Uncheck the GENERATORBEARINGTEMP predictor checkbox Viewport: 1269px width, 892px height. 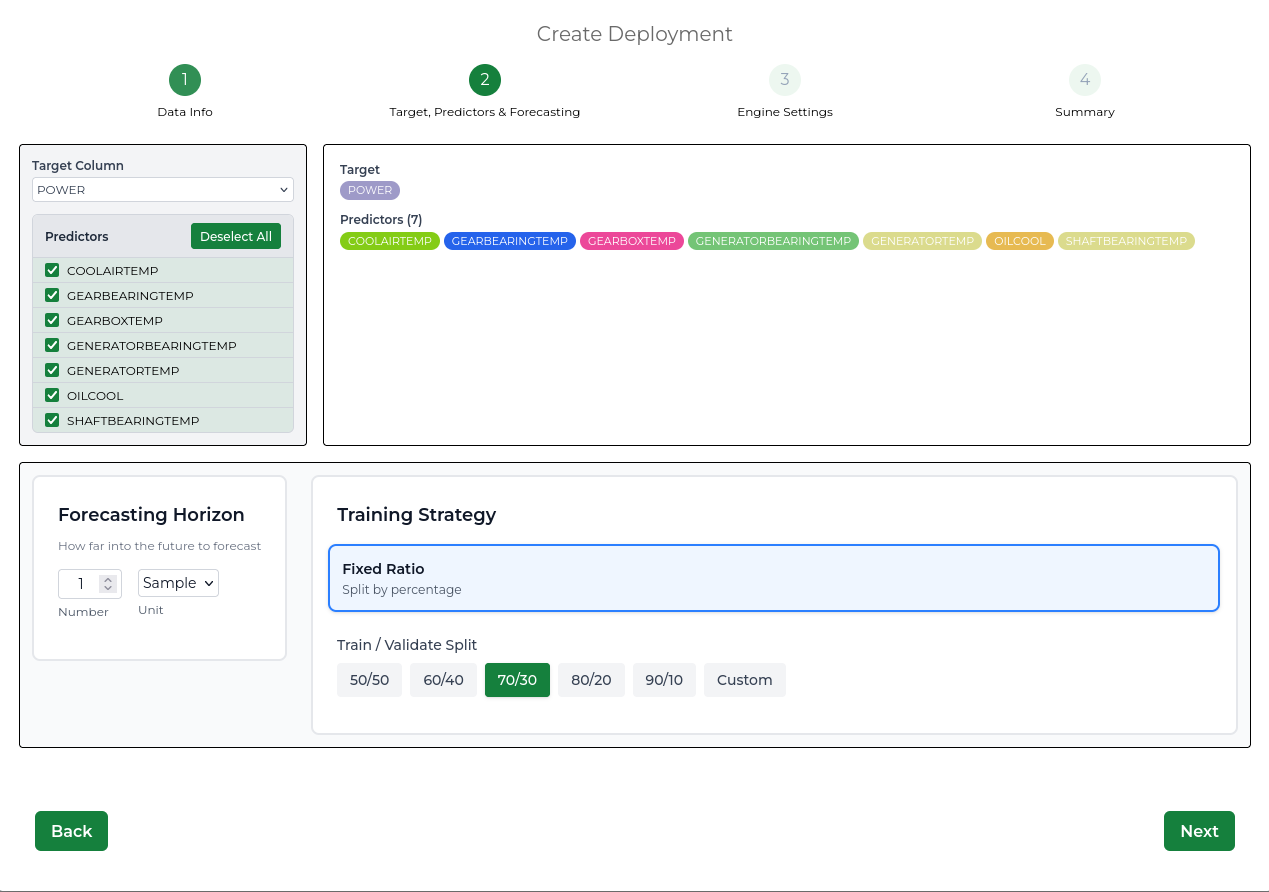(x=52, y=345)
